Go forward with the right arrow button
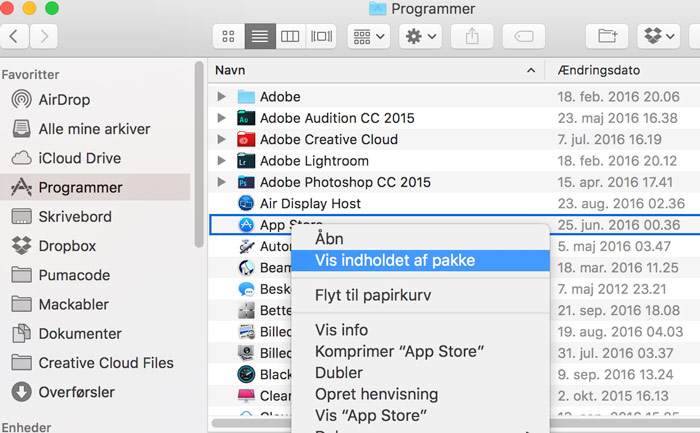 pyautogui.click(x=44, y=36)
